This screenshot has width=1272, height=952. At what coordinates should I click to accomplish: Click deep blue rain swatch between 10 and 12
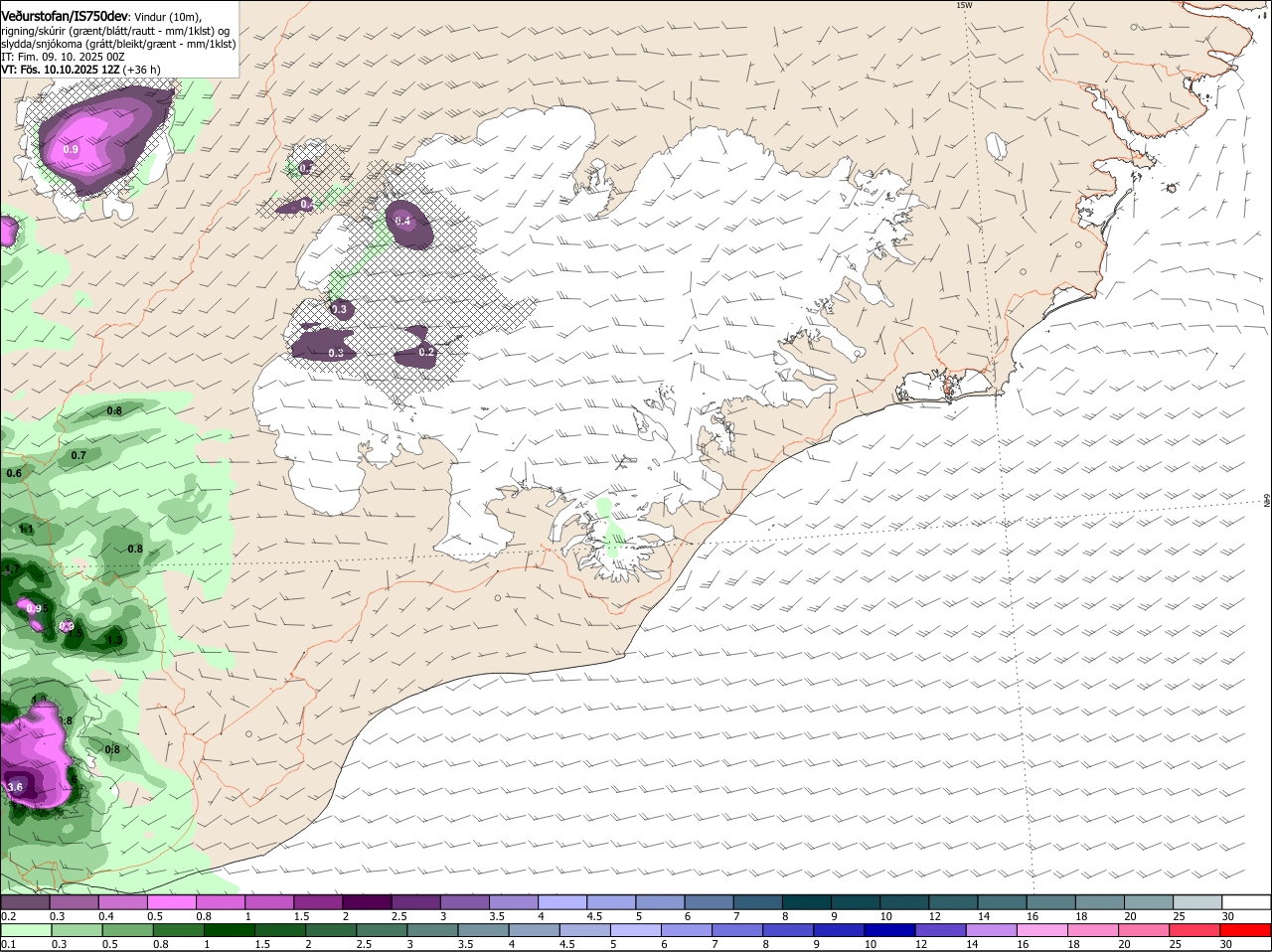pyautogui.click(x=891, y=931)
